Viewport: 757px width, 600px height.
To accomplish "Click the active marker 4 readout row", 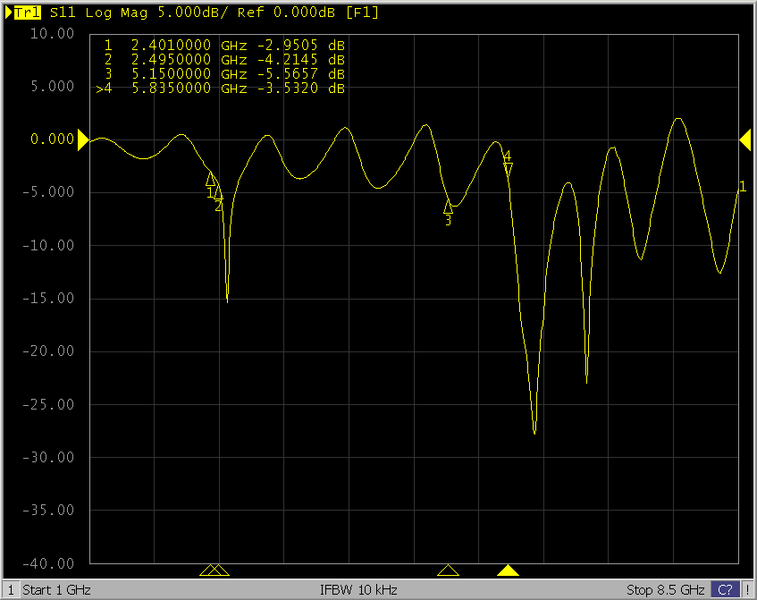I will click(225, 88).
